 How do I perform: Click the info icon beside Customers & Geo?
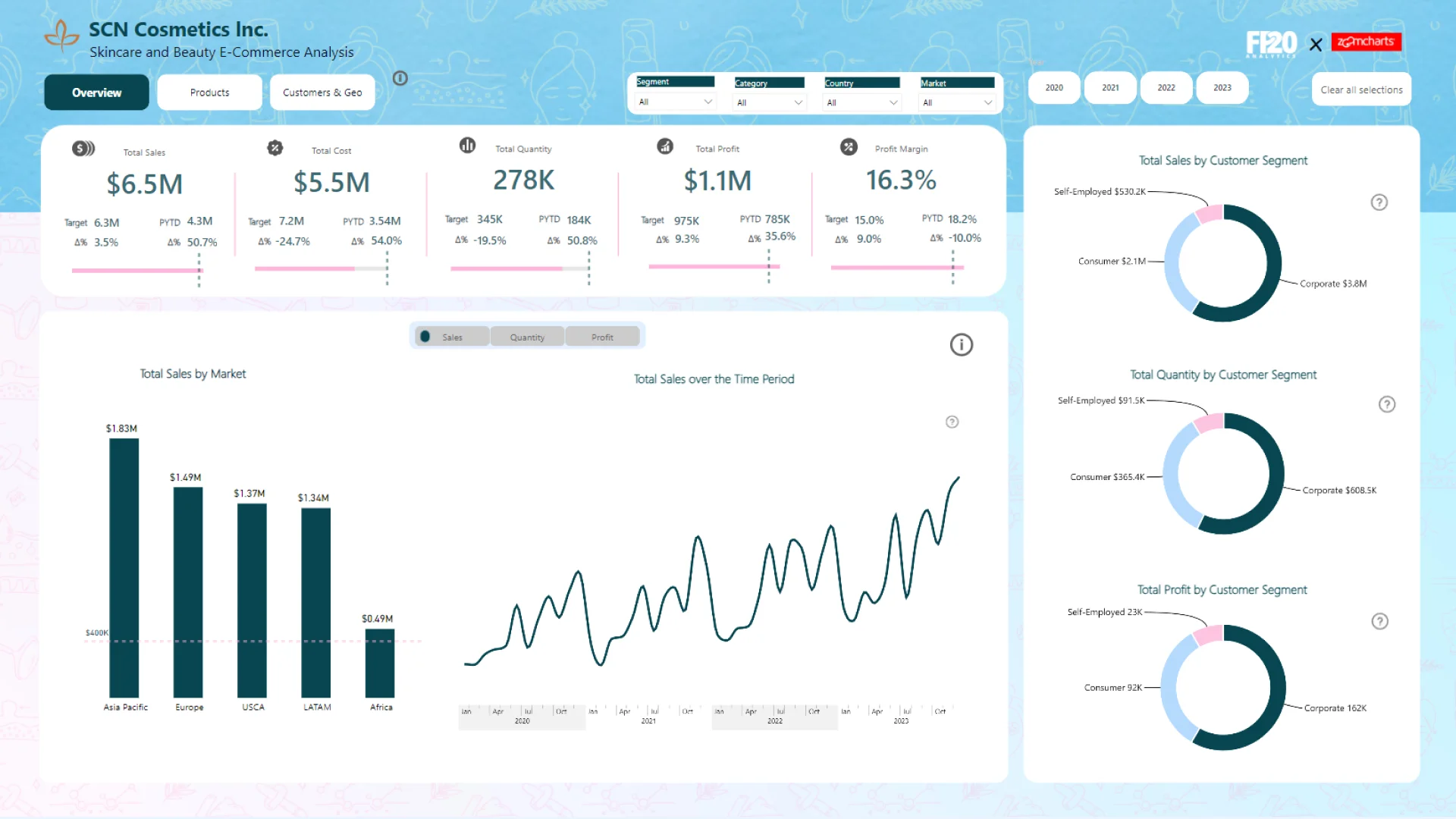(x=400, y=78)
